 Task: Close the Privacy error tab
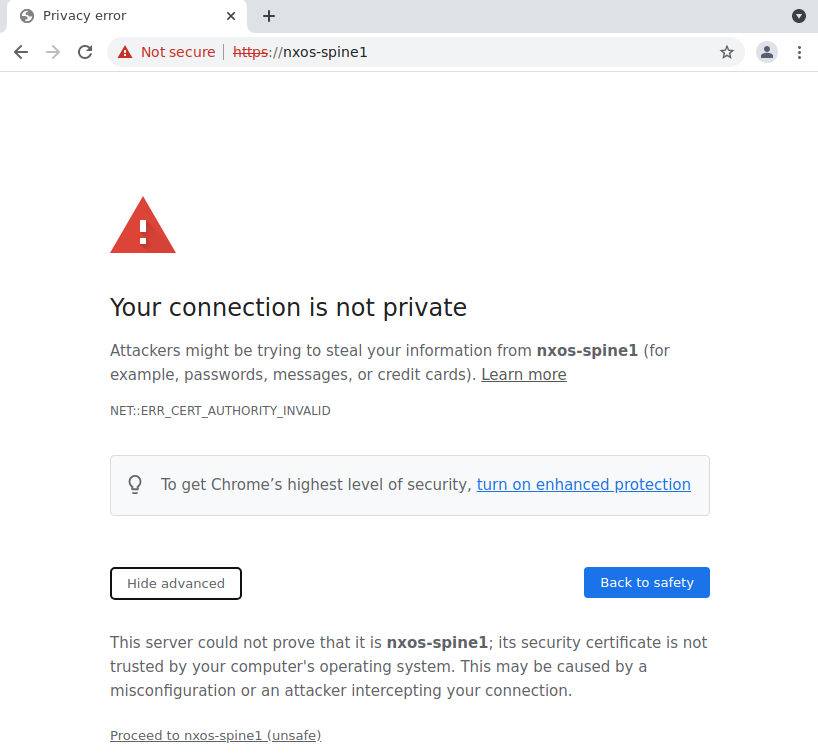point(231,16)
